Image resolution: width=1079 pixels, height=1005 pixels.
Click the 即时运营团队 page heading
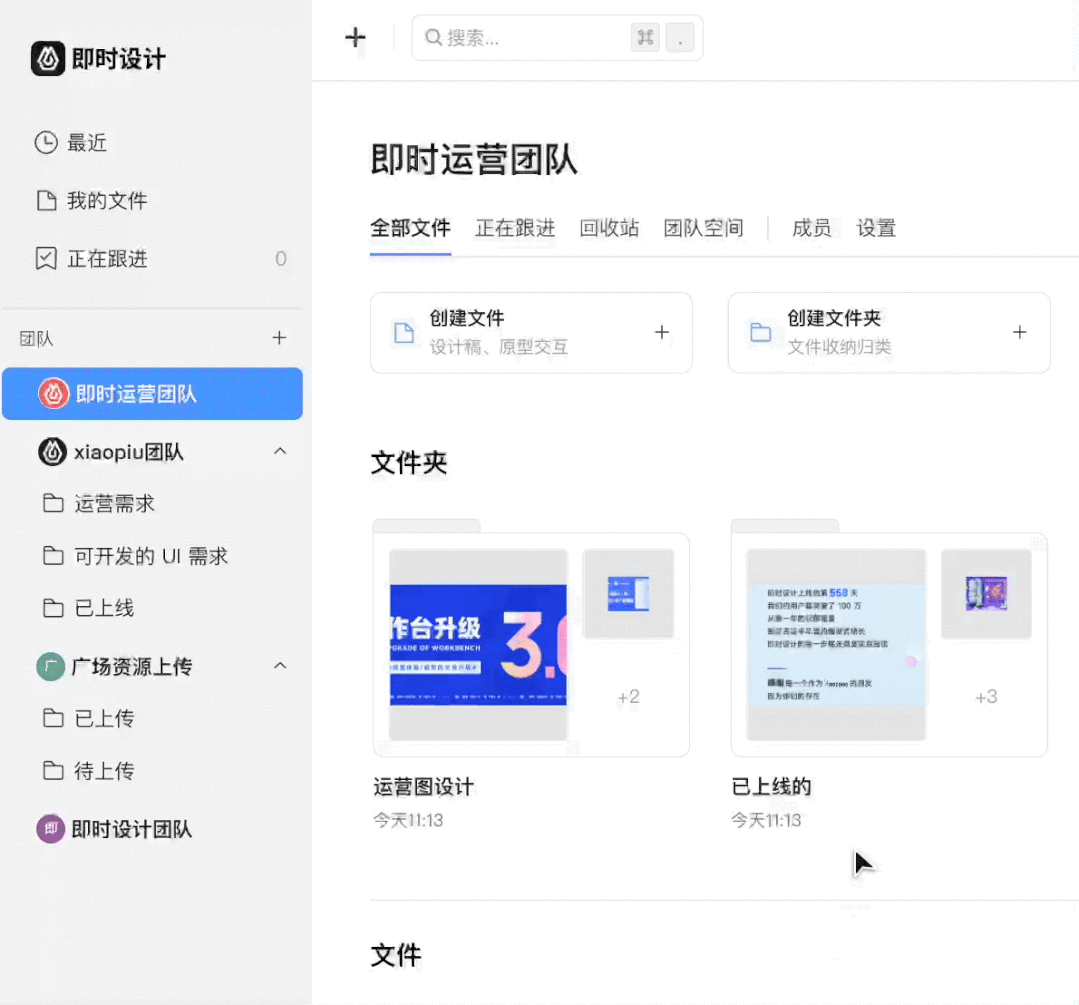[473, 159]
